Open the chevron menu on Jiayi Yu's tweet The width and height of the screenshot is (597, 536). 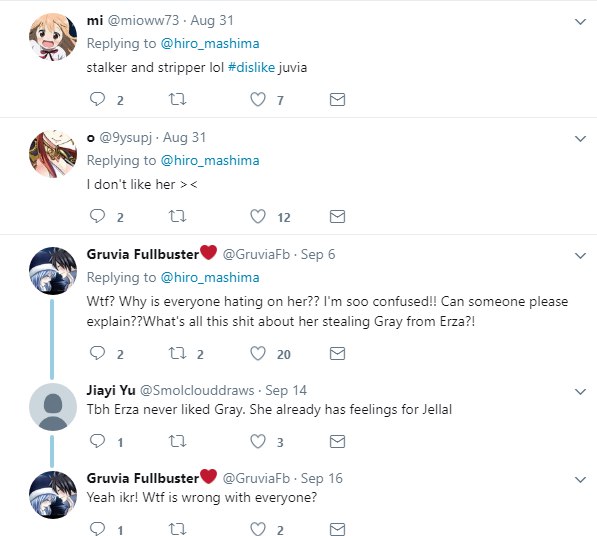pos(580,391)
